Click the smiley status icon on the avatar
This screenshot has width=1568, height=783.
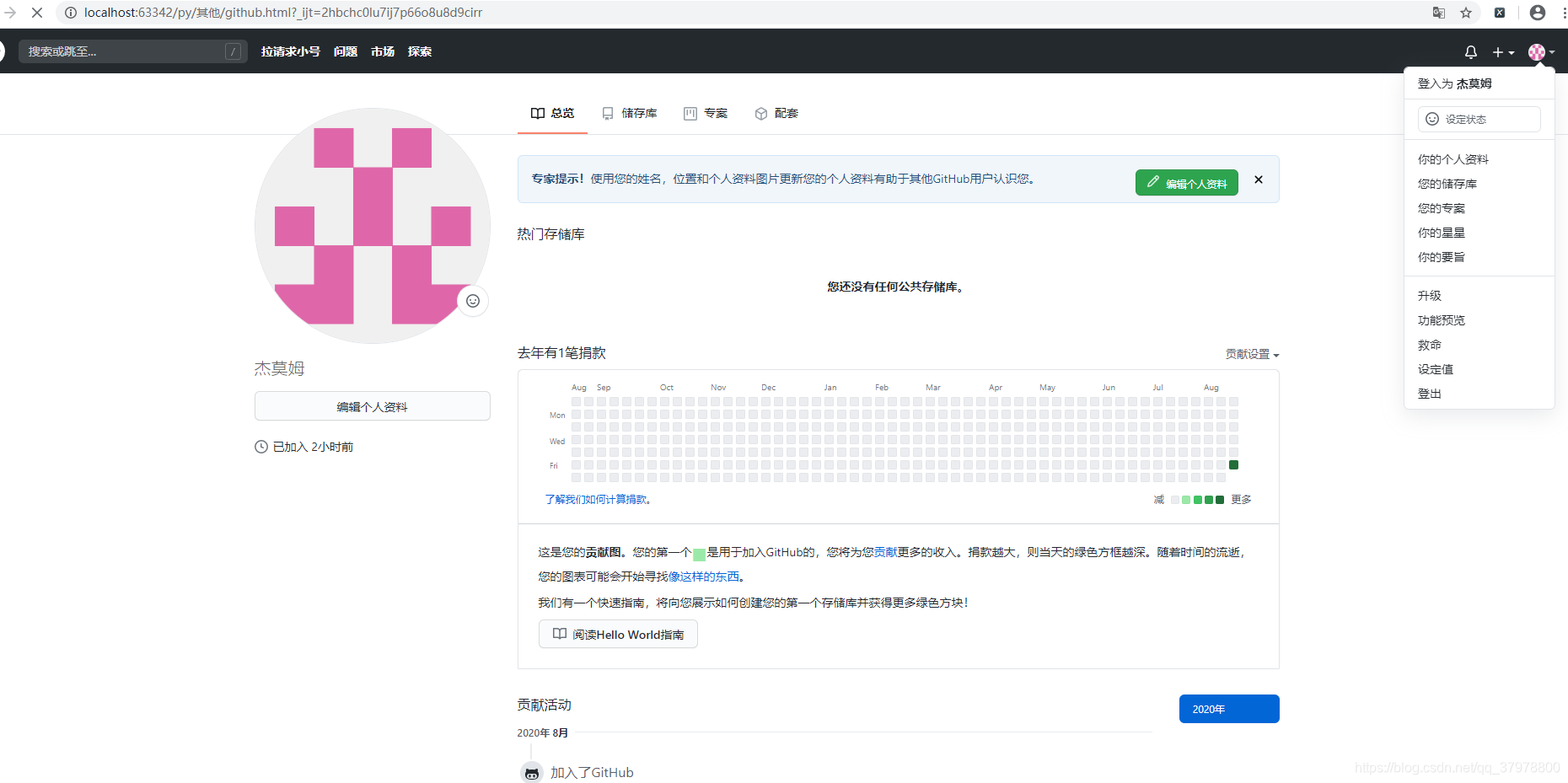(x=473, y=301)
